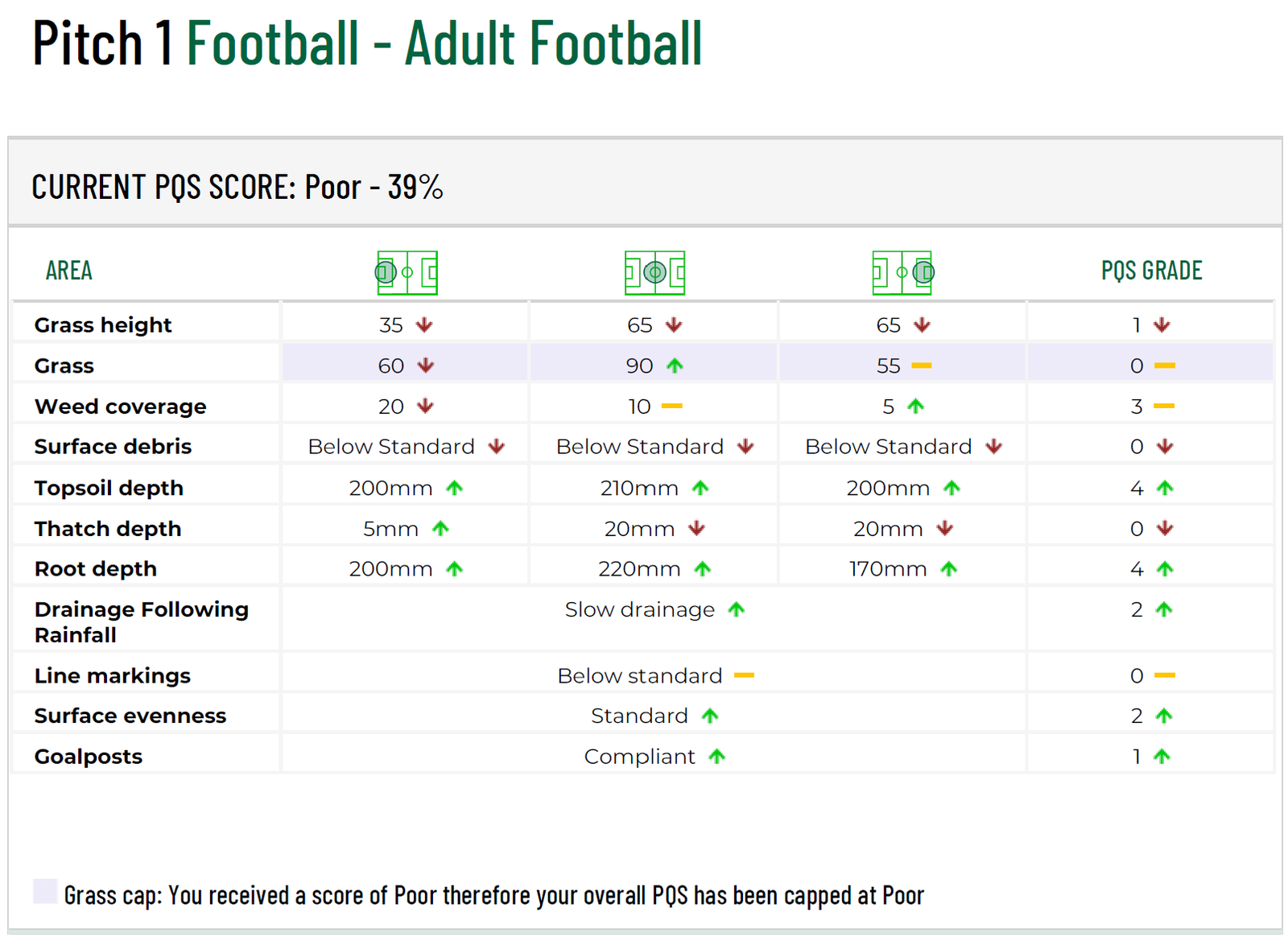
Task: Click green arrow beside Topsoil depth 210mm
Action: pyautogui.click(x=700, y=488)
